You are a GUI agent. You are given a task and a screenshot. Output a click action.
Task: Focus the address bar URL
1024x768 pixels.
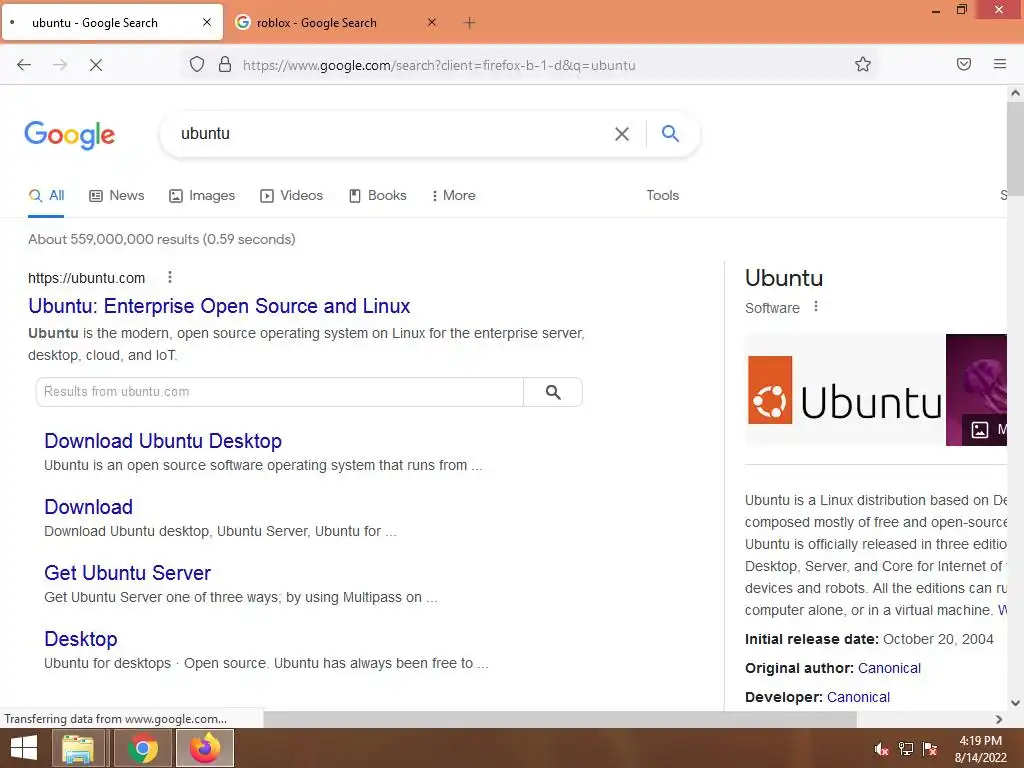coord(439,65)
